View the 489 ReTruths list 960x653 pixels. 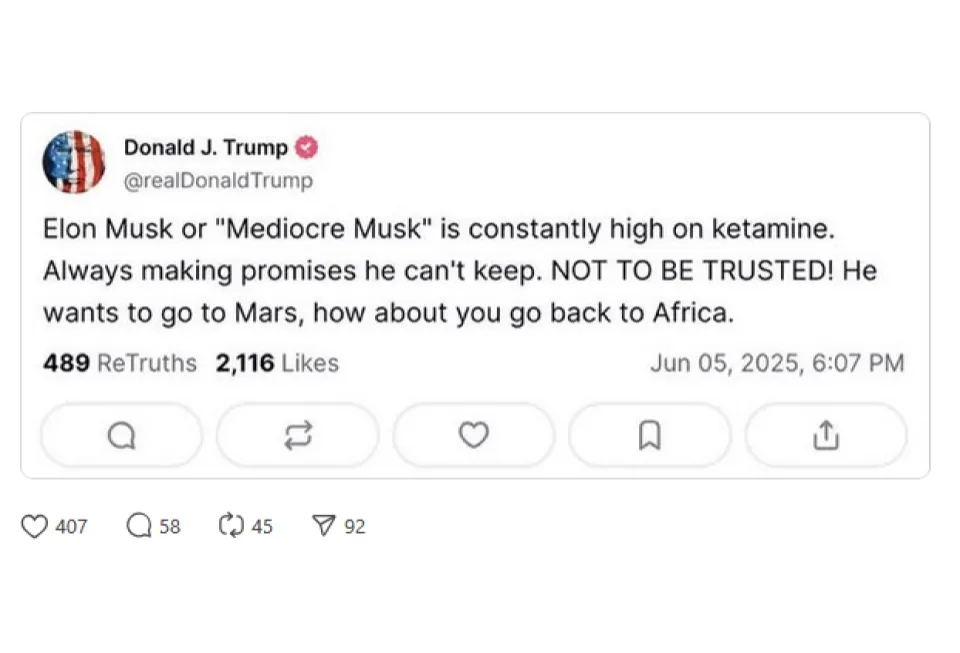120,363
